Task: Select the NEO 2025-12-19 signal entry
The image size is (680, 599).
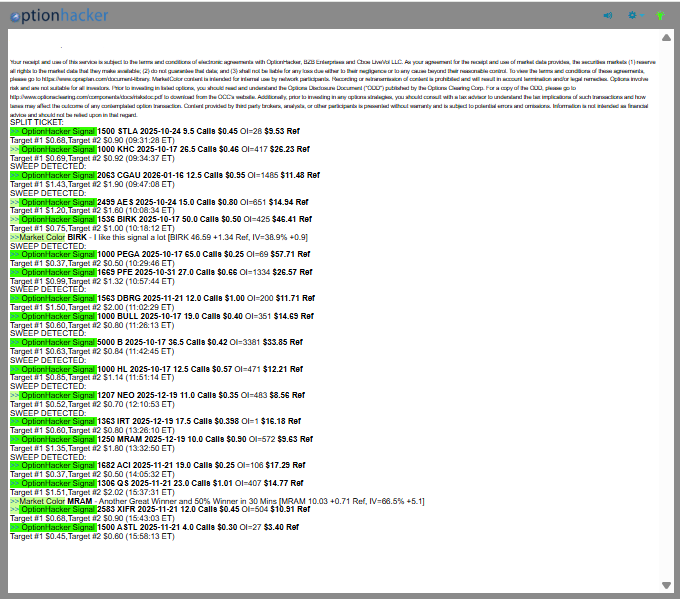Action: [160, 395]
